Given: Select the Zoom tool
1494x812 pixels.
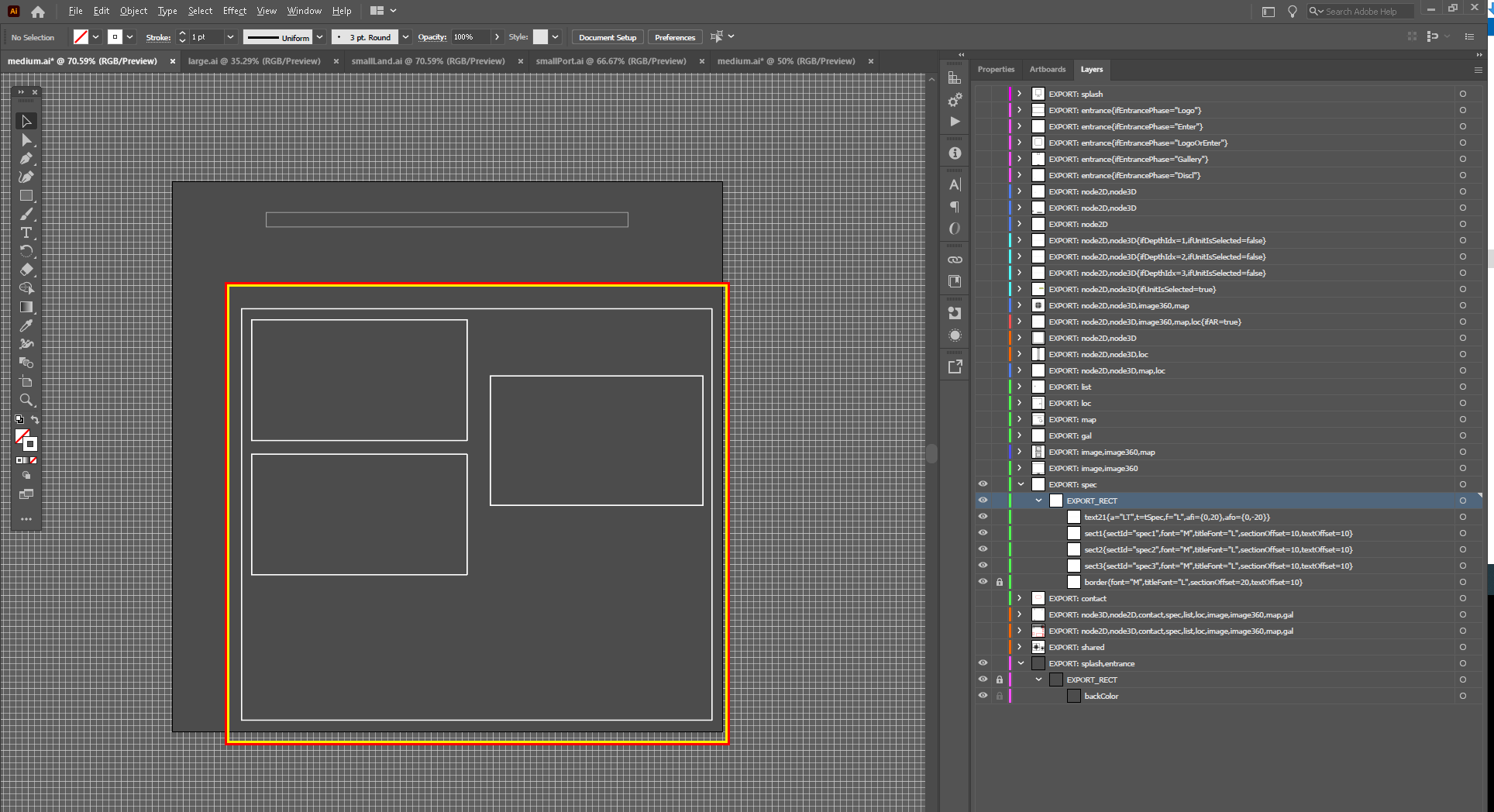Looking at the screenshot, I should [26, 400].
